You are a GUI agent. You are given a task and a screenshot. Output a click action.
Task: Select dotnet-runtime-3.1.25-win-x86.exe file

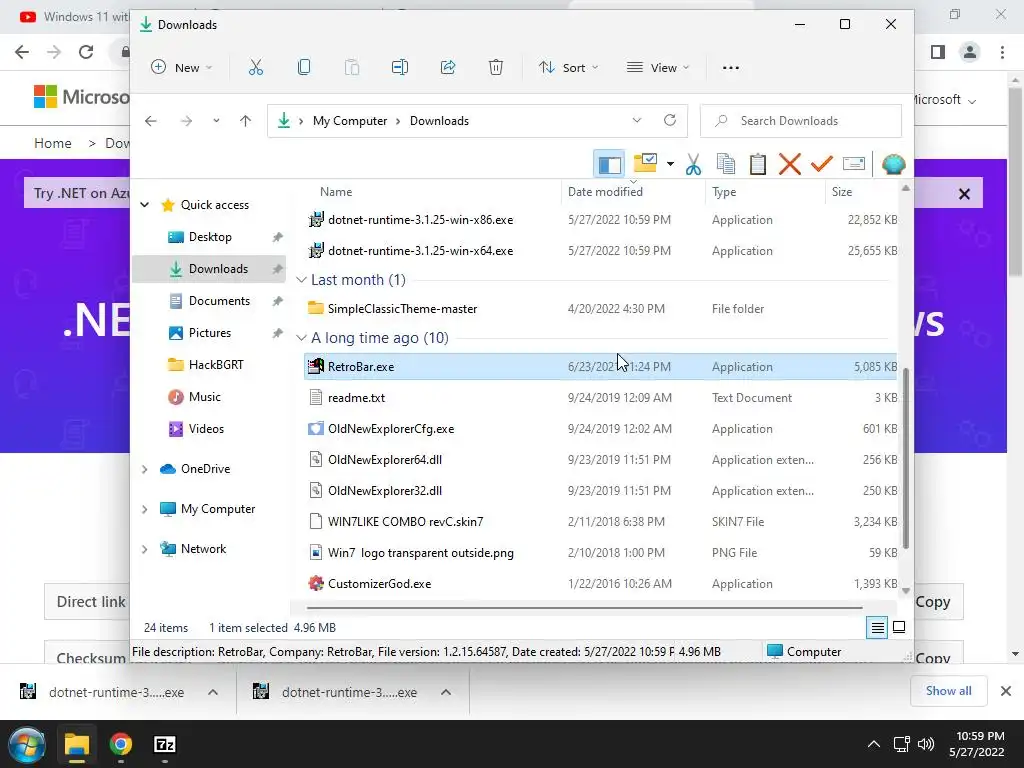600,220
